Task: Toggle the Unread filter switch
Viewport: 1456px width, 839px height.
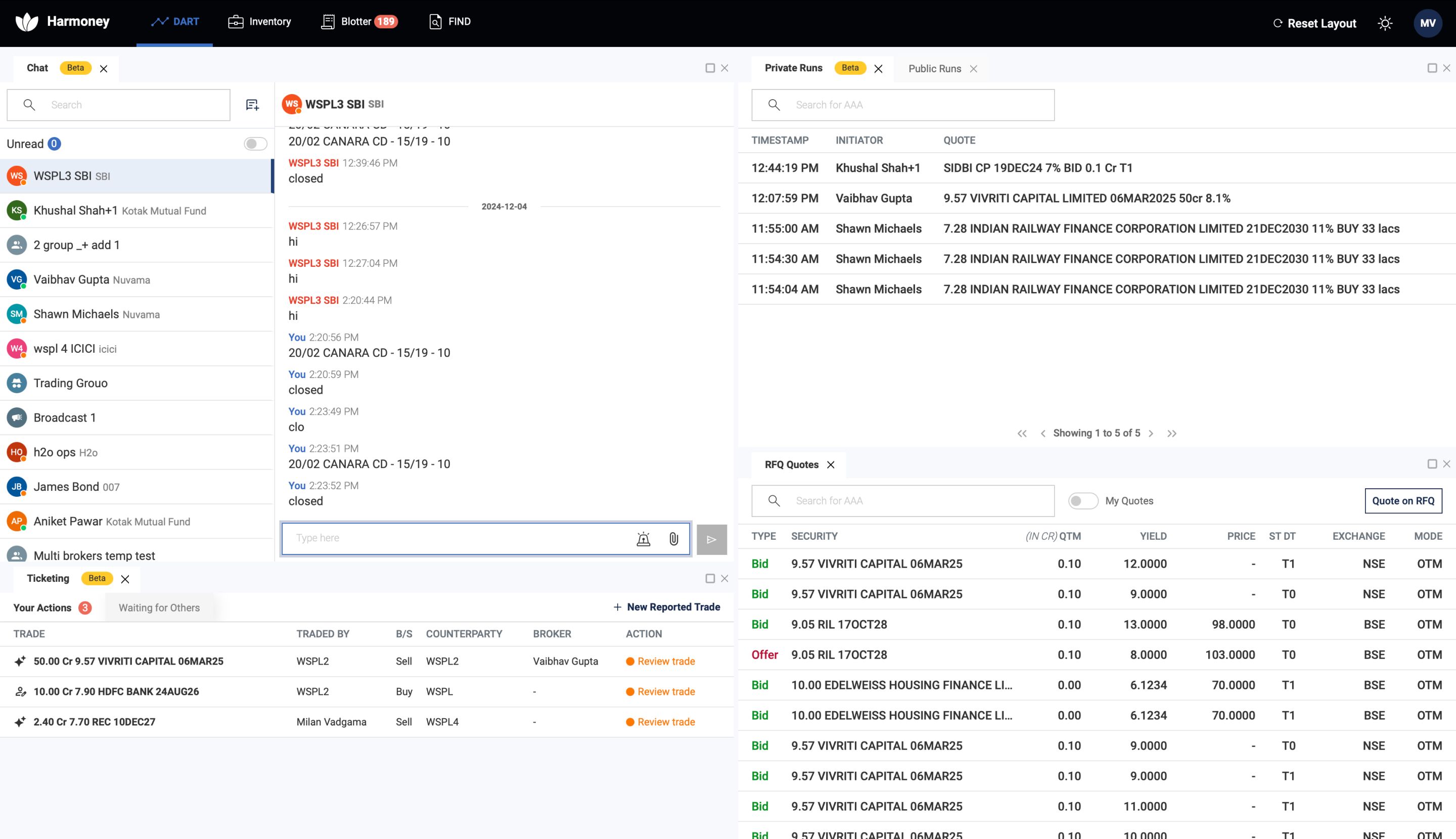Action: (x=255, y=144)
